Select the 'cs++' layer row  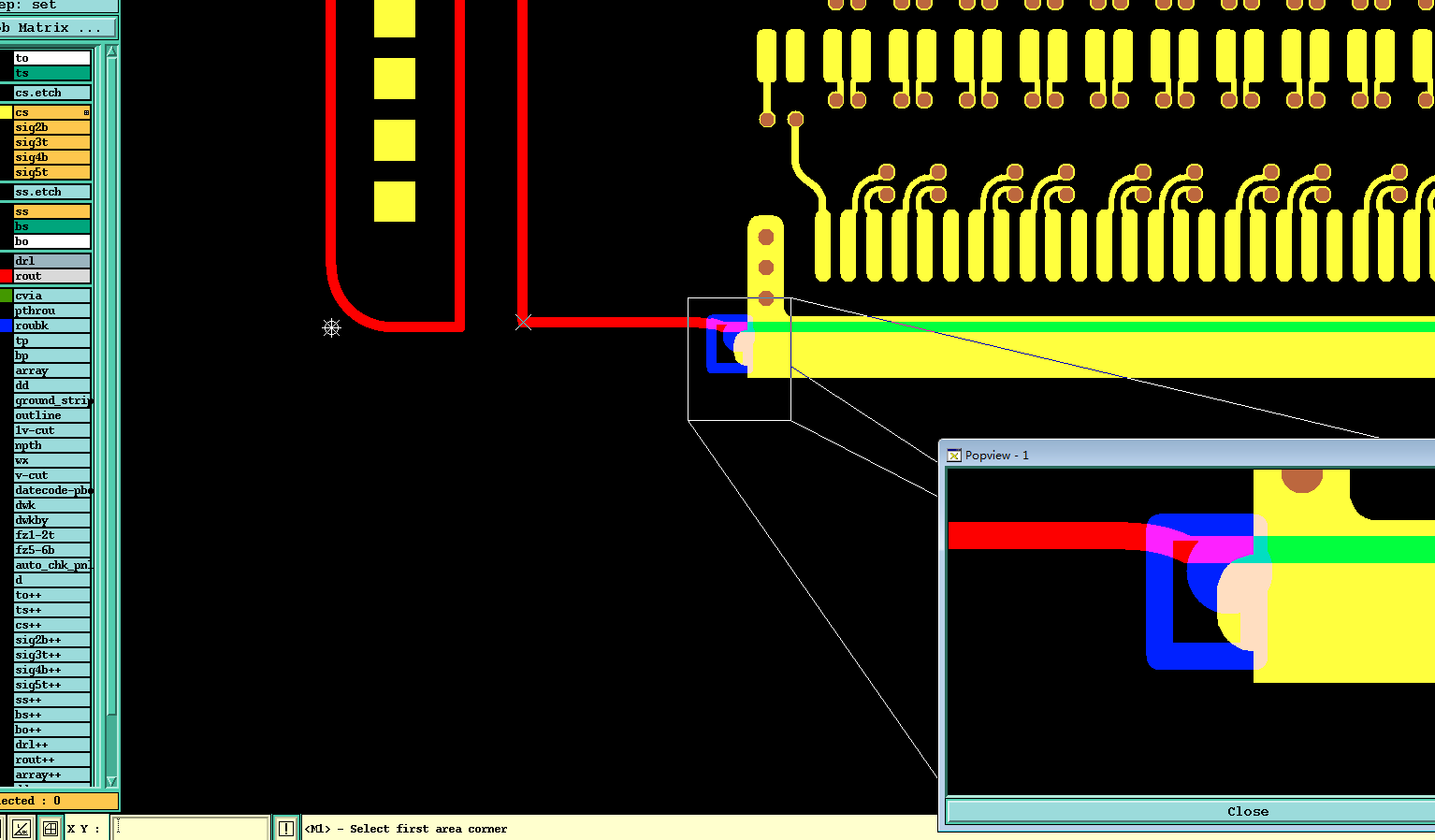[52, 625]
